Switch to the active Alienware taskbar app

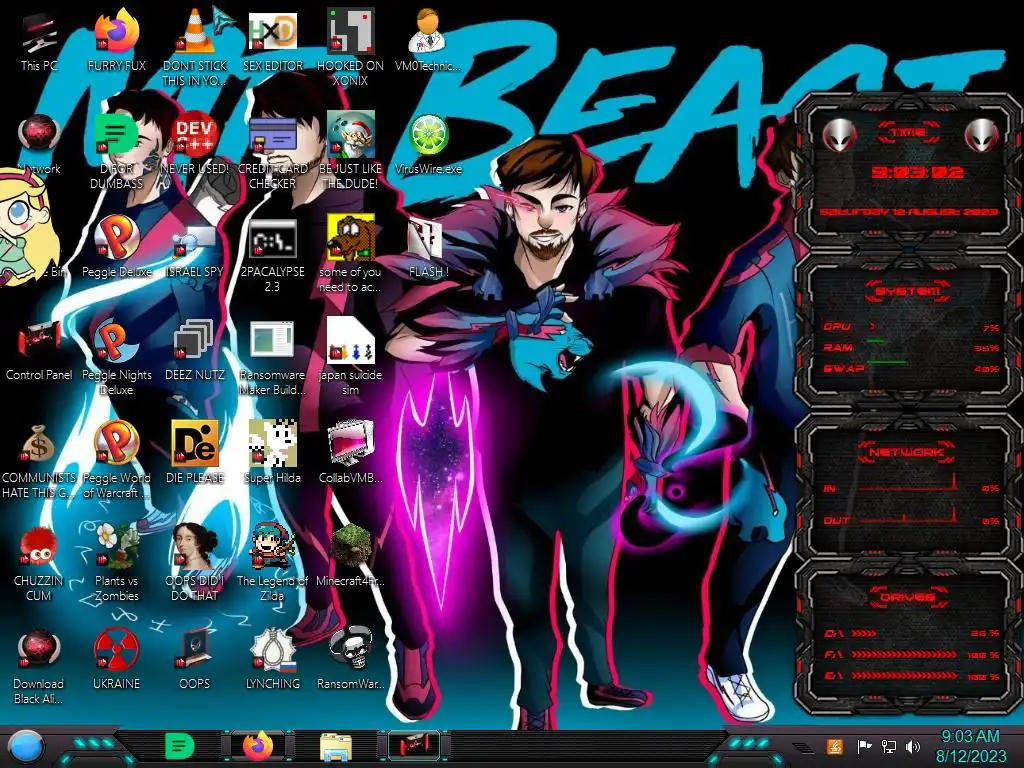(414, 746)
